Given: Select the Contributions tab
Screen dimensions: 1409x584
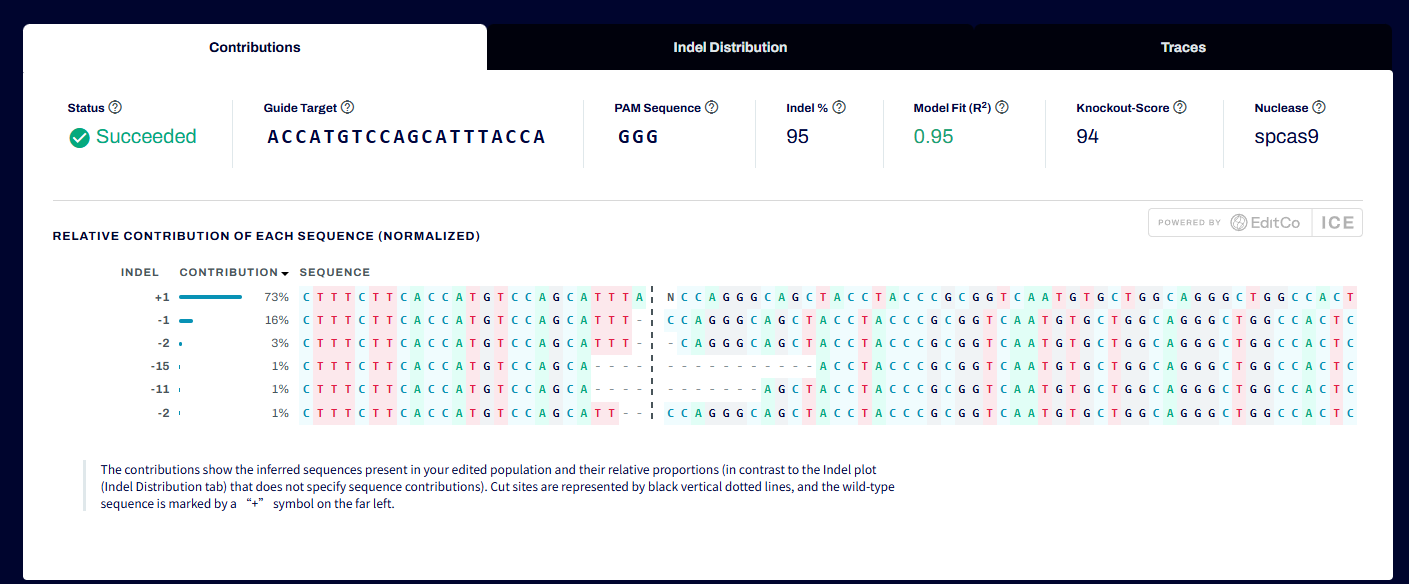Looking at the screenshot, I should [255, 47].
